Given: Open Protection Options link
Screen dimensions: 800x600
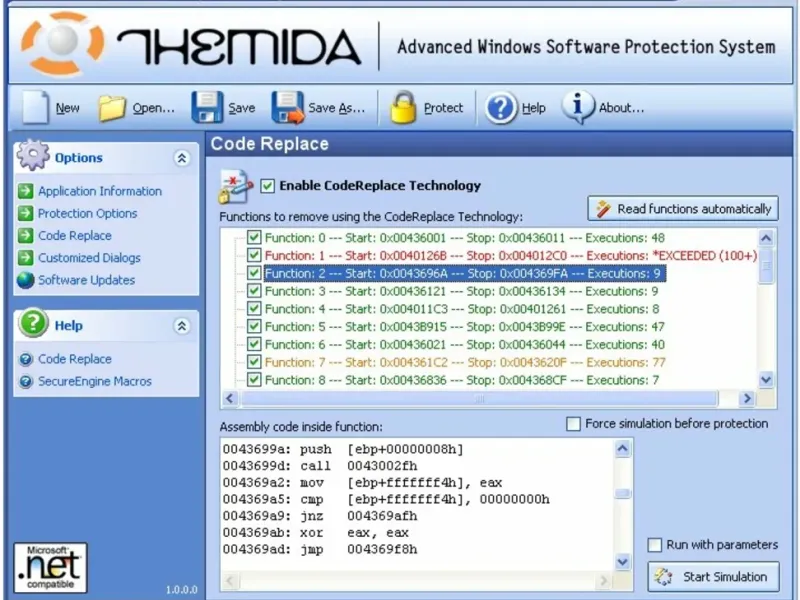Looking at the screenshot, I should click(x=88, y=213).
